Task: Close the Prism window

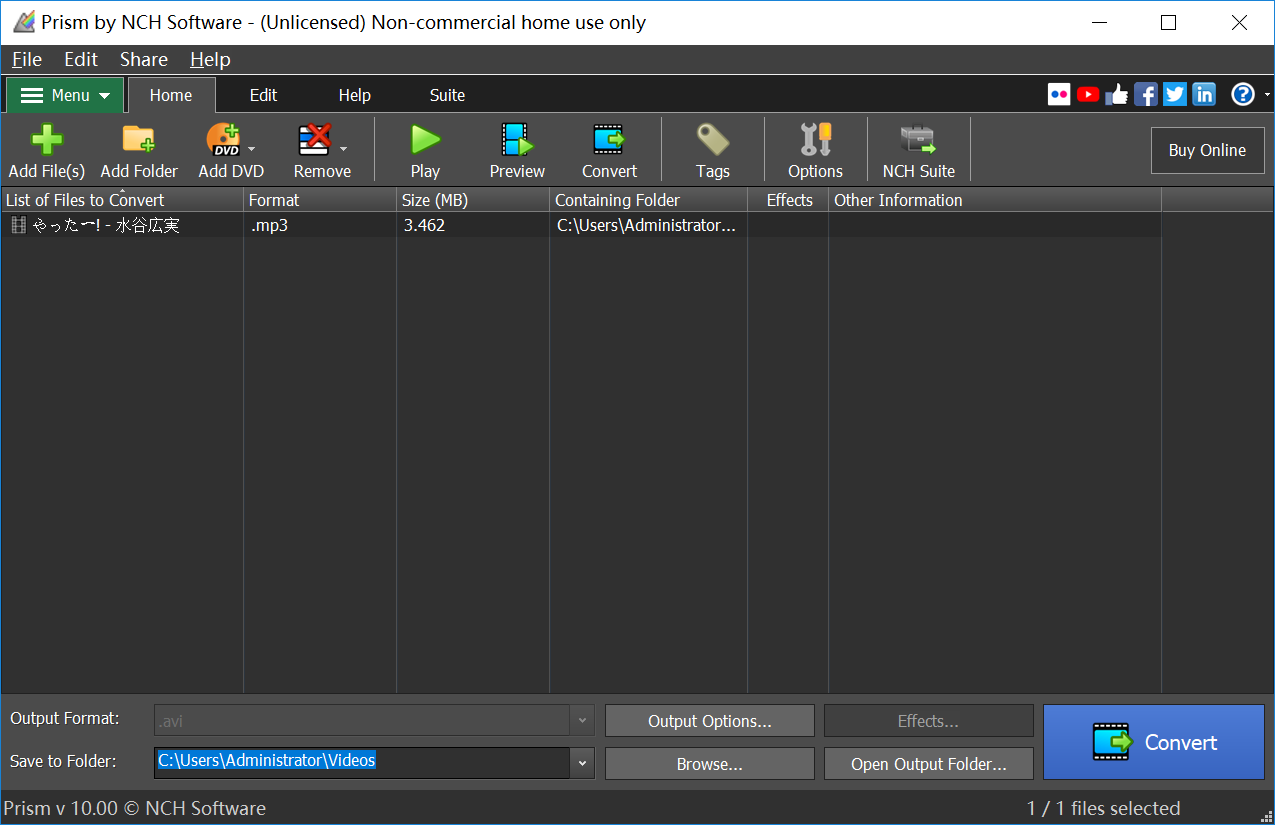Action: tap(1240, 22)
